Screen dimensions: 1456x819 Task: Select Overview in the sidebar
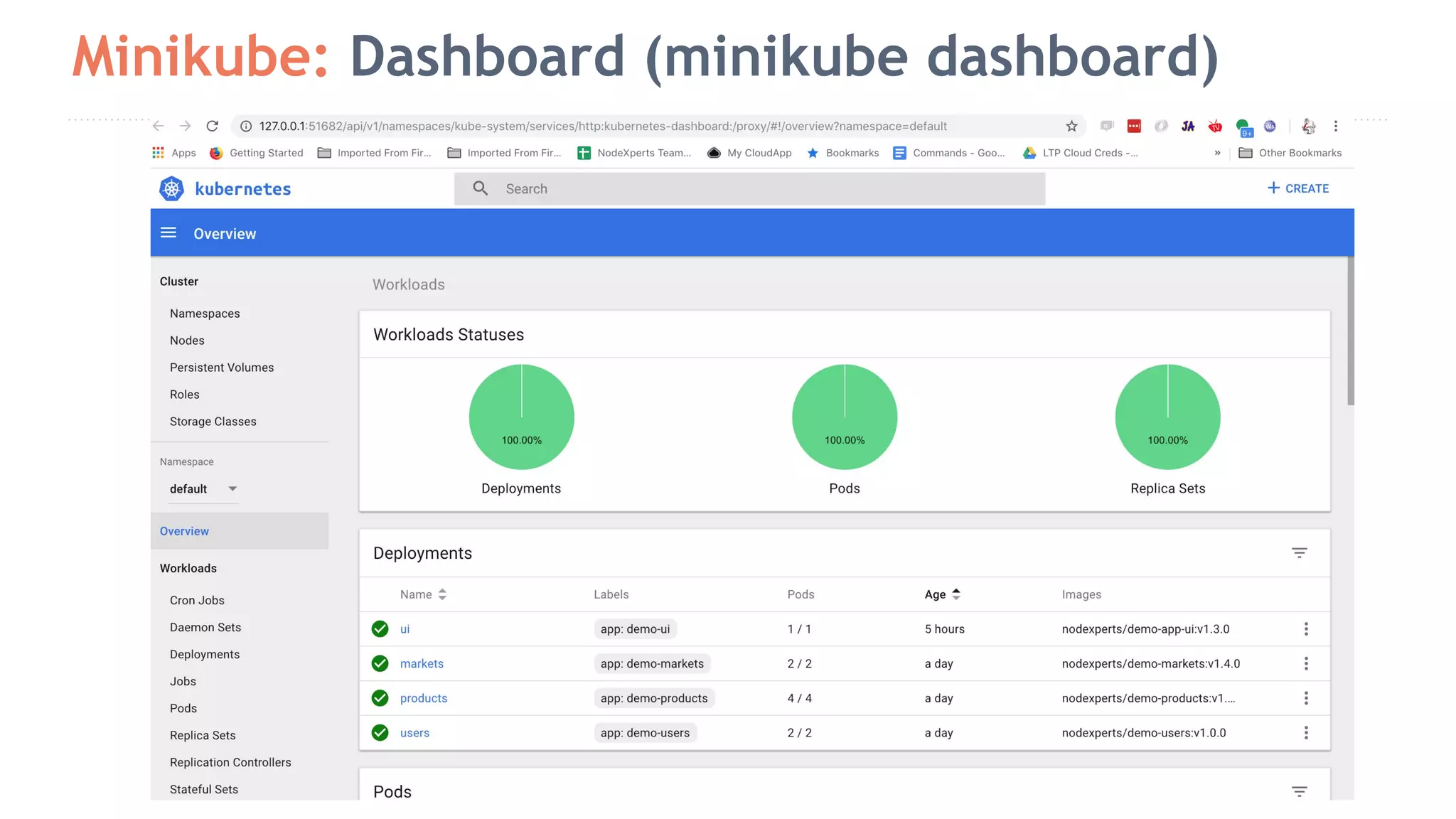pos(184,531)
